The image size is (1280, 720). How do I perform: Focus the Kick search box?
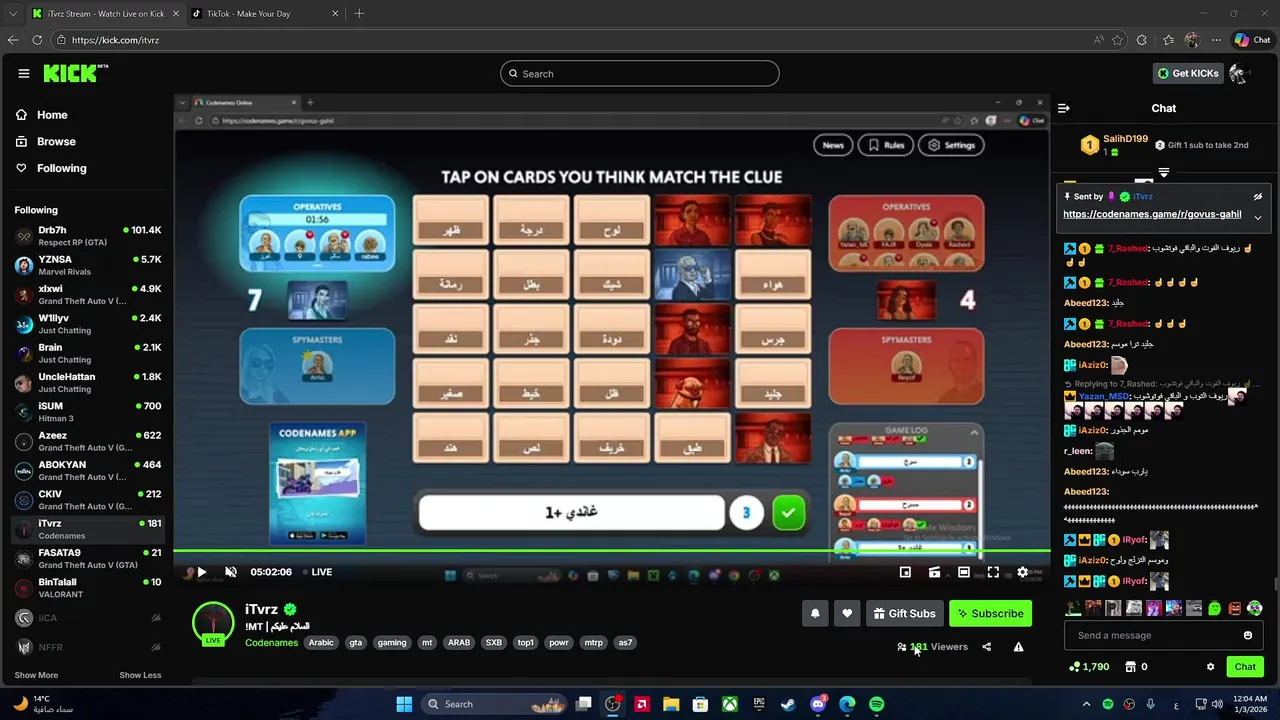coord(640,73)
